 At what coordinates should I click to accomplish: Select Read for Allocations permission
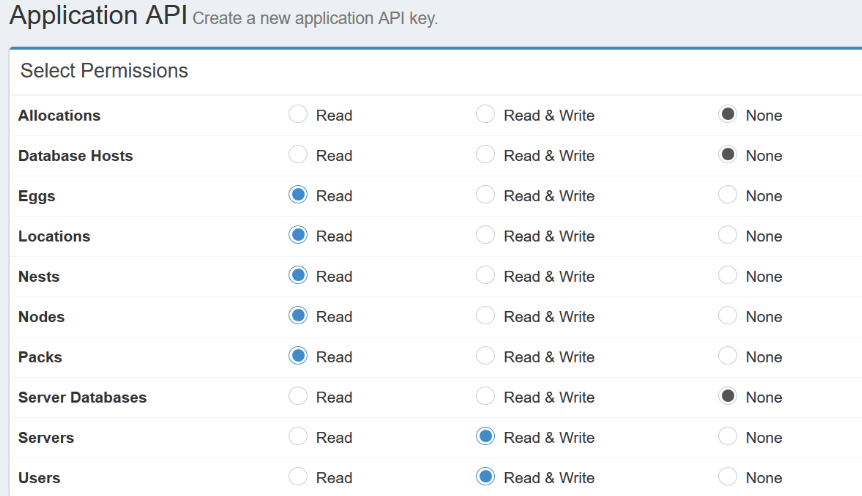point(298,114)
